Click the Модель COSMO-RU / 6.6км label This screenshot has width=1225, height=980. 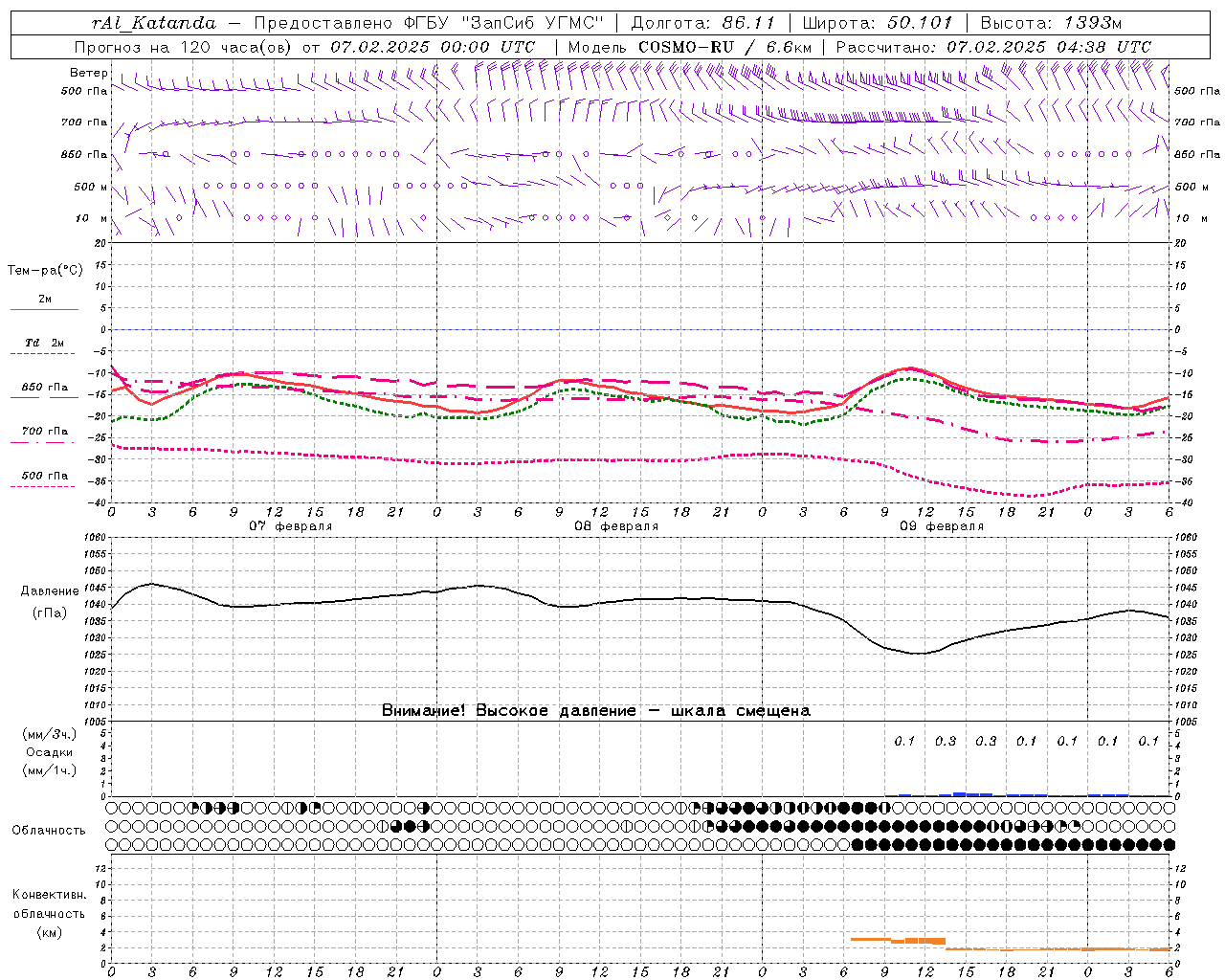[690, 47]
